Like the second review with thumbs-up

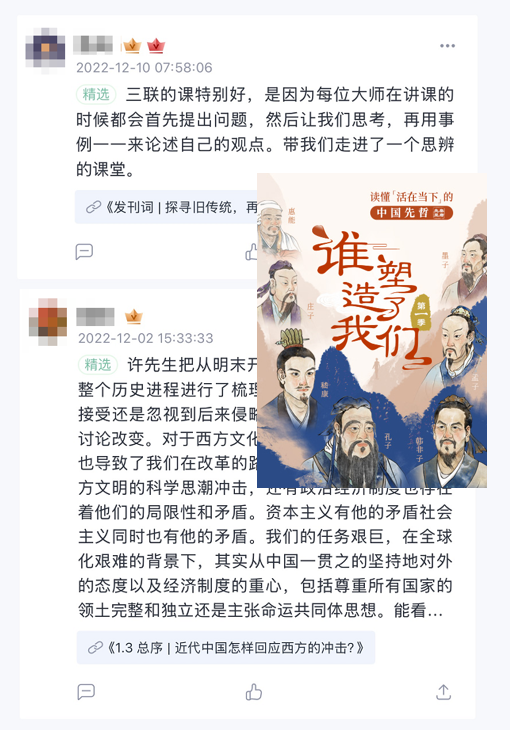click(x=254, y=692)
